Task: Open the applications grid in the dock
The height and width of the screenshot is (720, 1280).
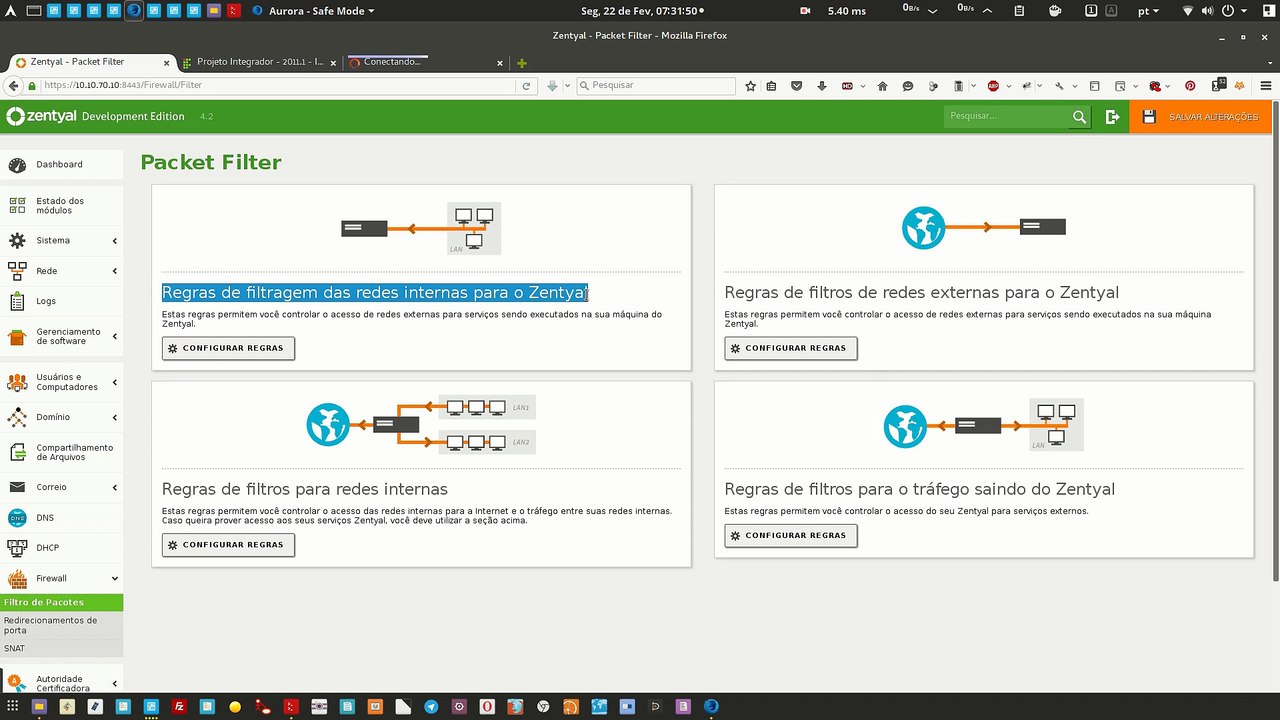Action: click(x=11, y=706)
